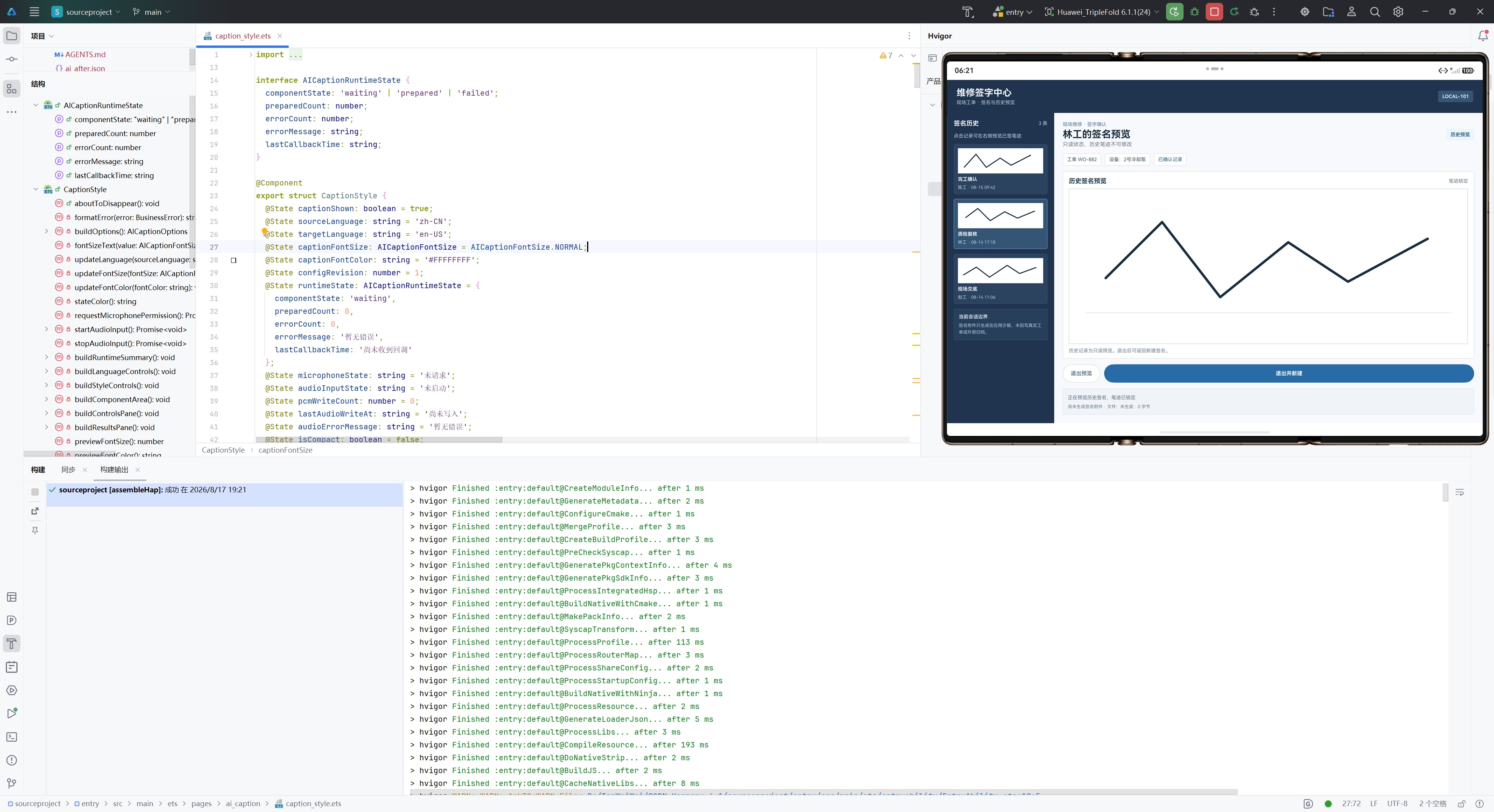Collapse the AICaptionRuntimeState structure node
The width and height of the screenshot is (1494, 812).
35,105
